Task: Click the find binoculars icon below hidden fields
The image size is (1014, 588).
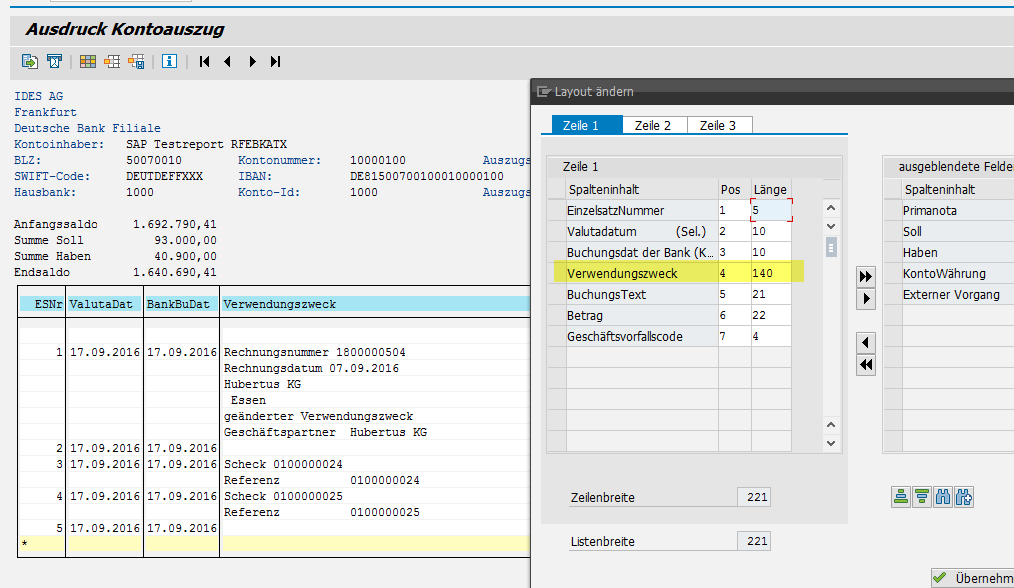Action: pyautogui.click(x=942, y=495)
